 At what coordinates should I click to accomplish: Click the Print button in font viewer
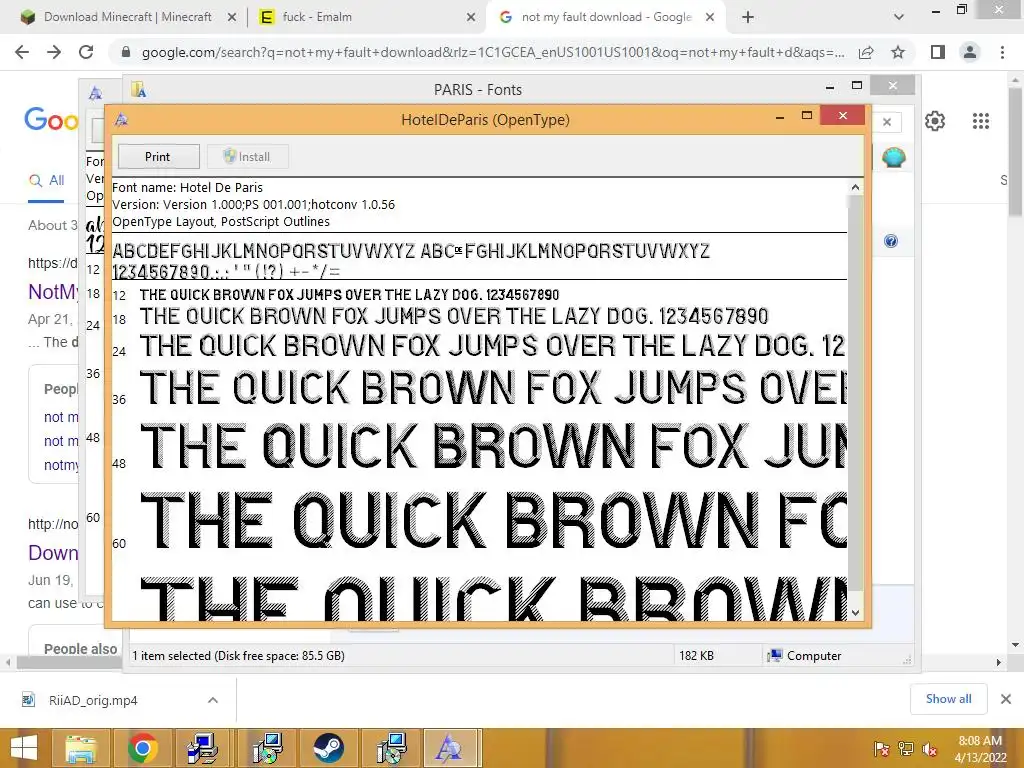(159, 157)
